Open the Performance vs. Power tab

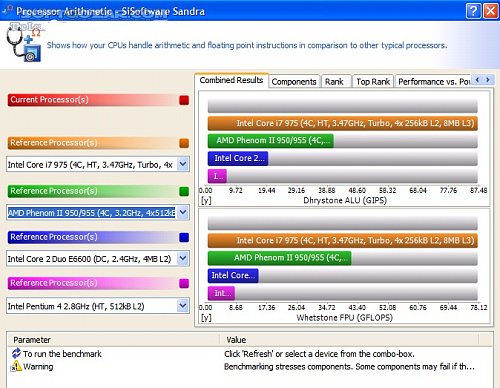(433, 82)
